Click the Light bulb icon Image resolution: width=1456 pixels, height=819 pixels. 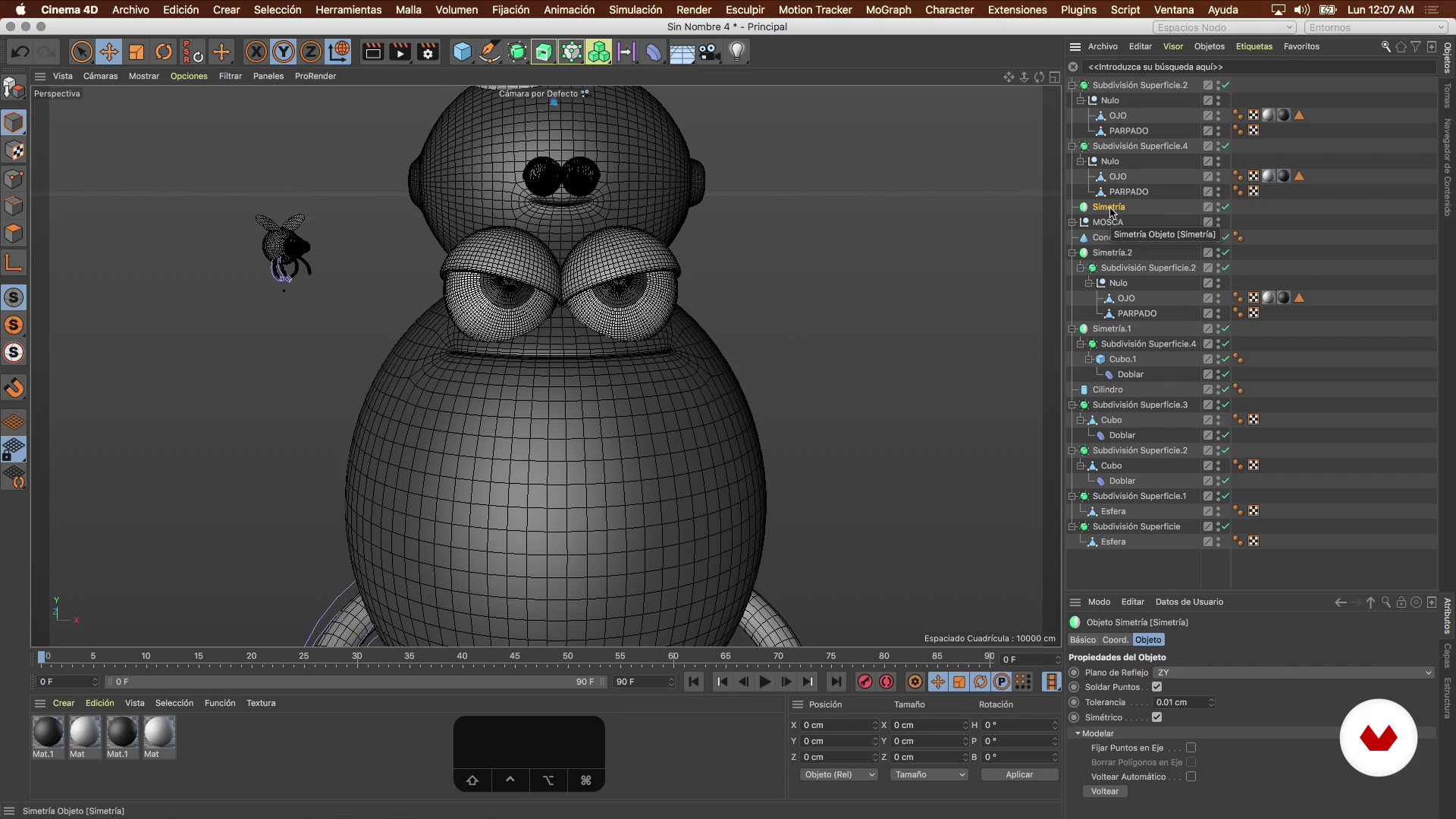[x=737, y=52]
